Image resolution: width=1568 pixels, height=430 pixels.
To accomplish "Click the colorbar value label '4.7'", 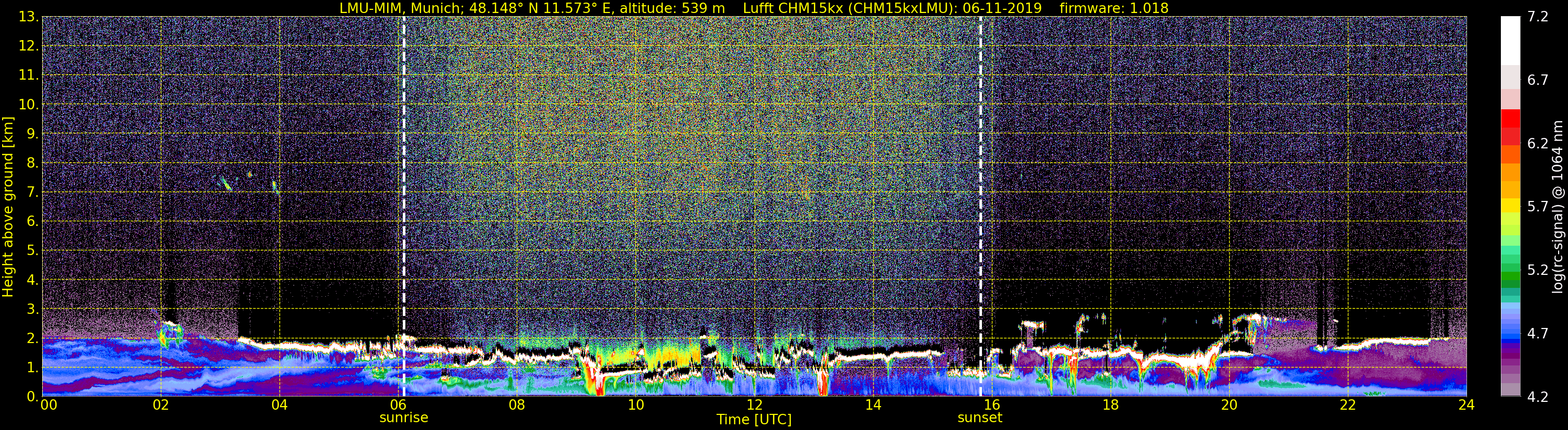I will coord(1538,334).
